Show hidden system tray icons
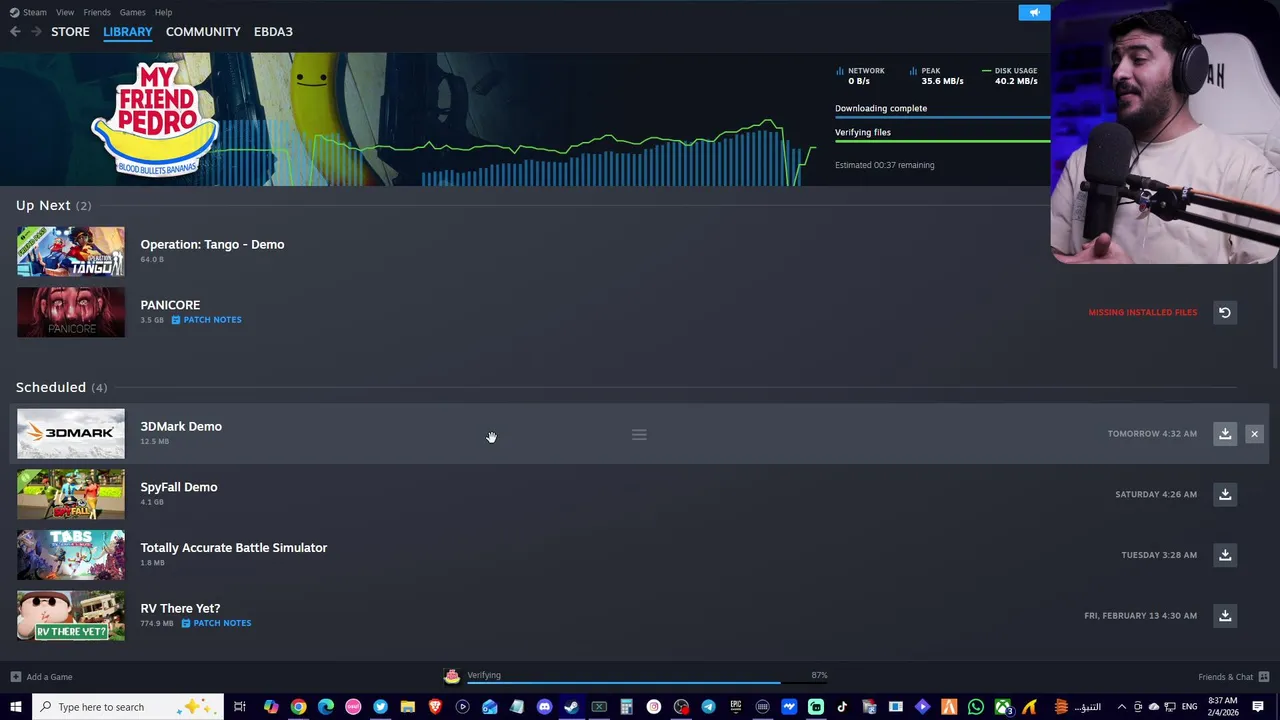Screen dimensions: 1280x720 coord(1121,707)
